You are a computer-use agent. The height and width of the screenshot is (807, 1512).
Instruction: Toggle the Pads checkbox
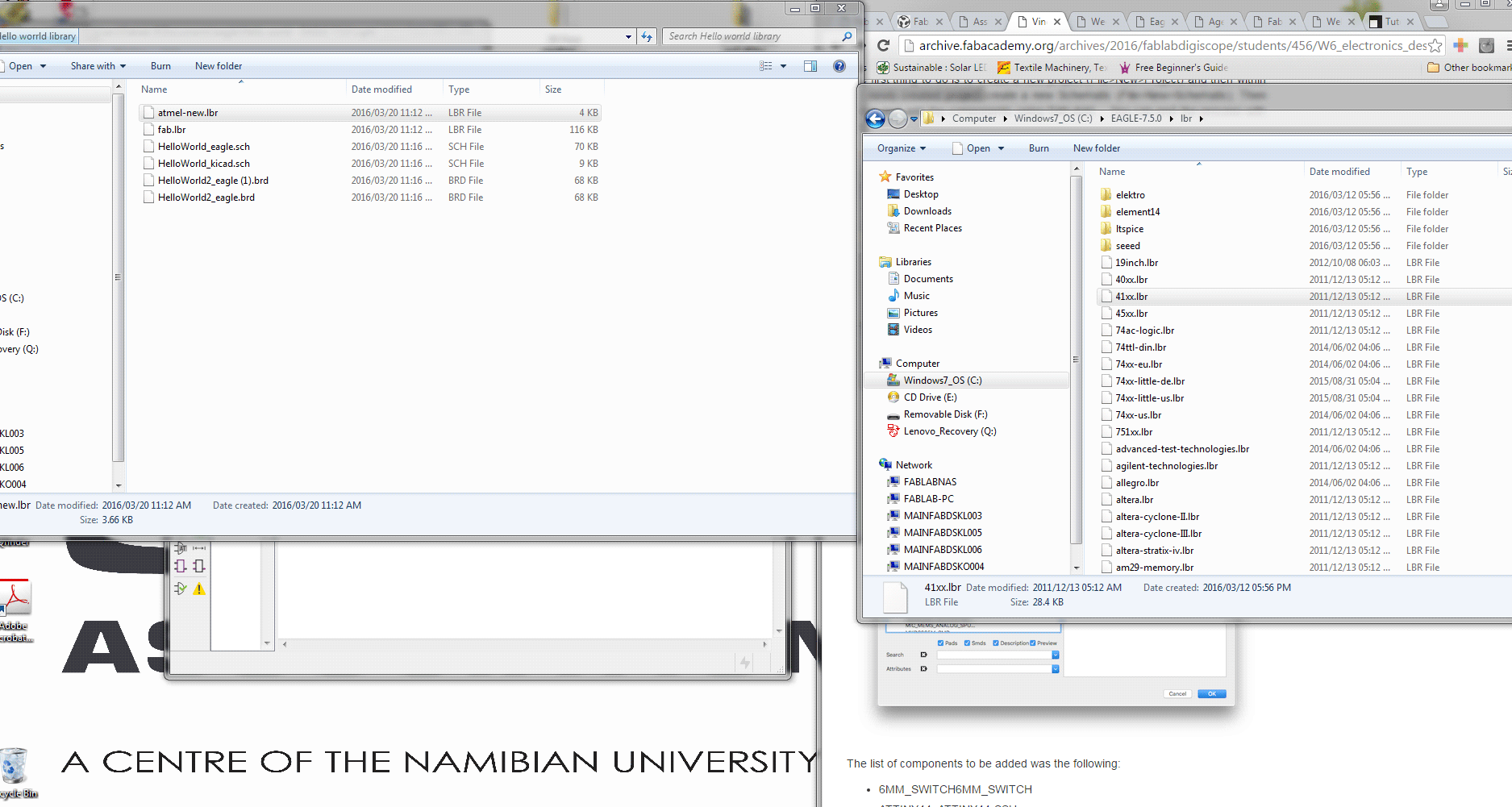coord(940,643)
